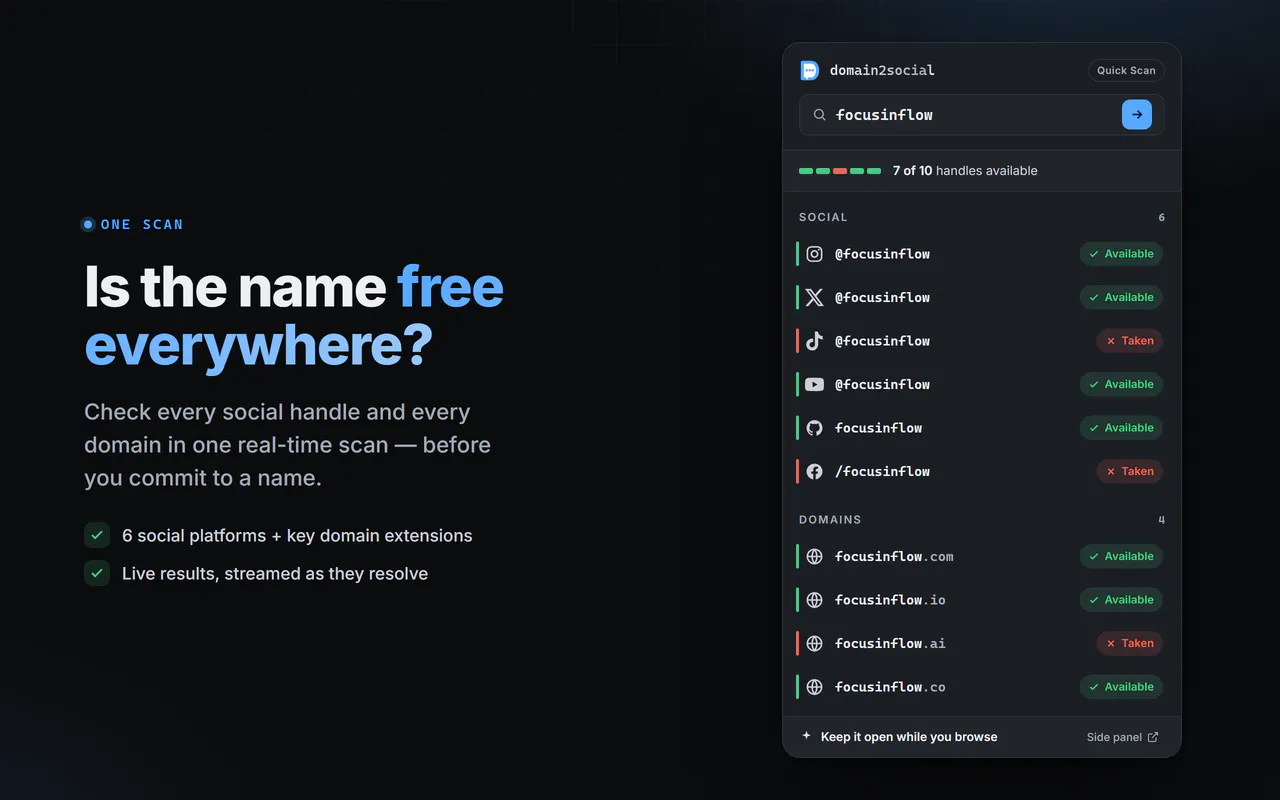This screenshot has width=1280, height=800.
Task: Click the Facebook icon
Action: [x=815, y=471]
